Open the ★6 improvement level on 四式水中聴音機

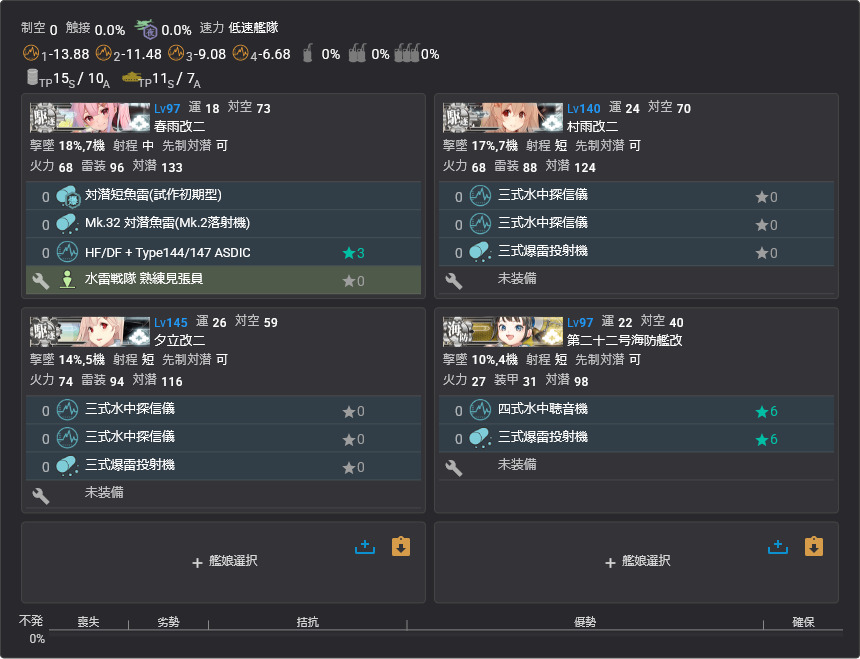(x=767, y=411)
